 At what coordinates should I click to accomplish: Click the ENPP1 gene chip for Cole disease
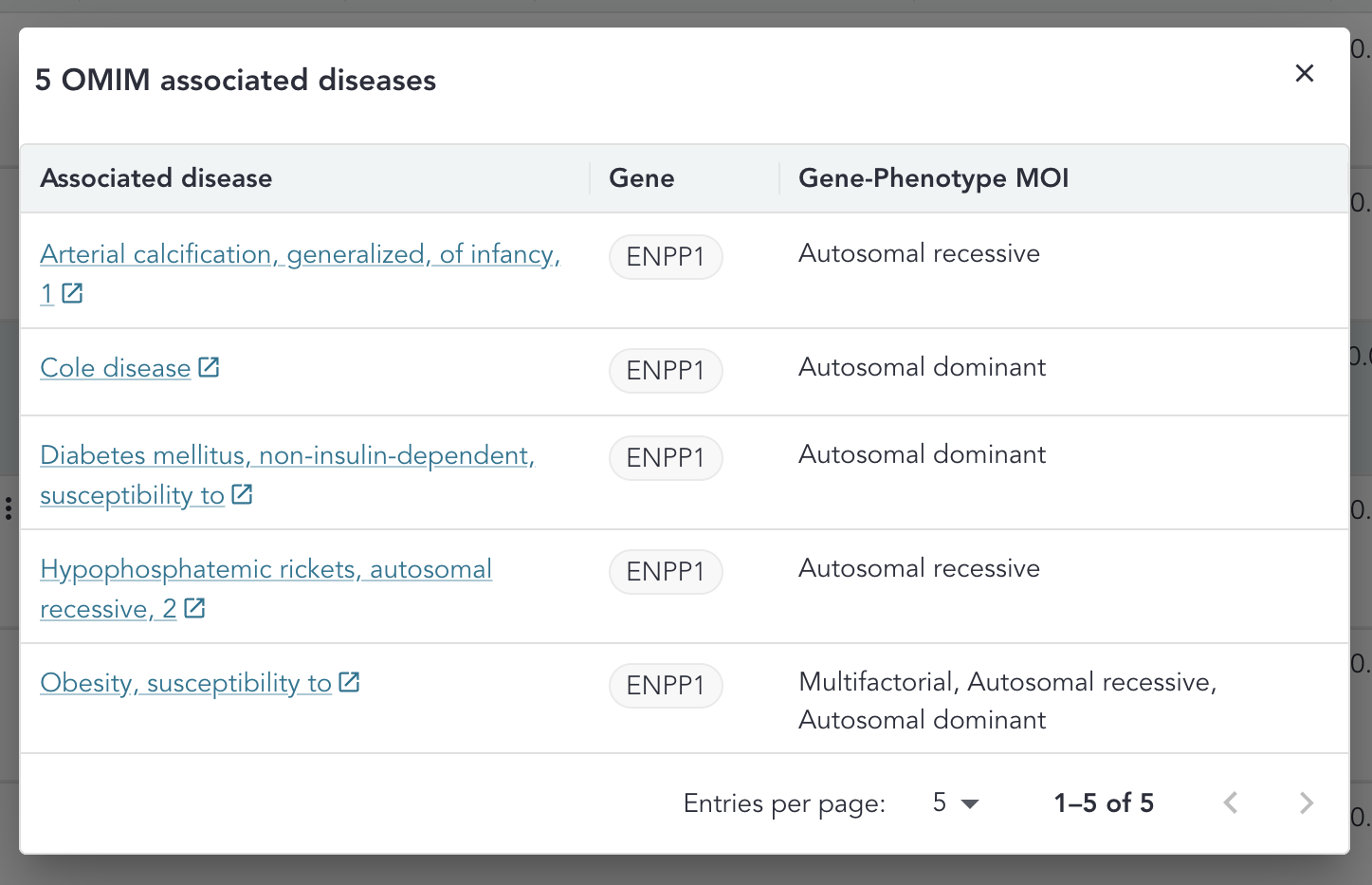pos(666,371)
